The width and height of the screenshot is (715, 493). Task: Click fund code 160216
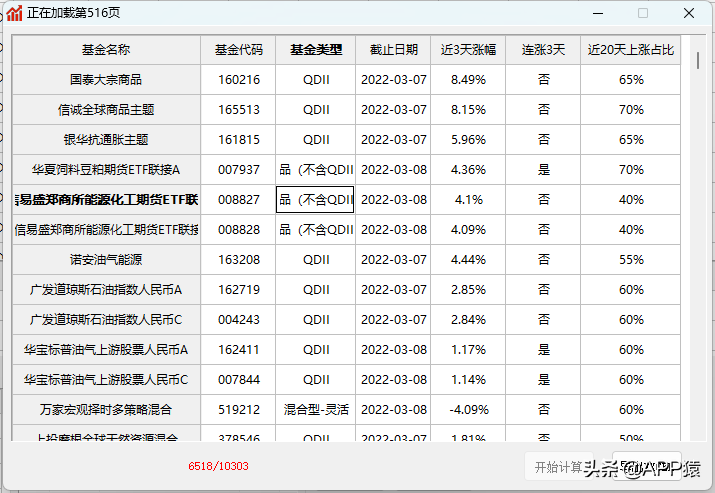(238, 80)
